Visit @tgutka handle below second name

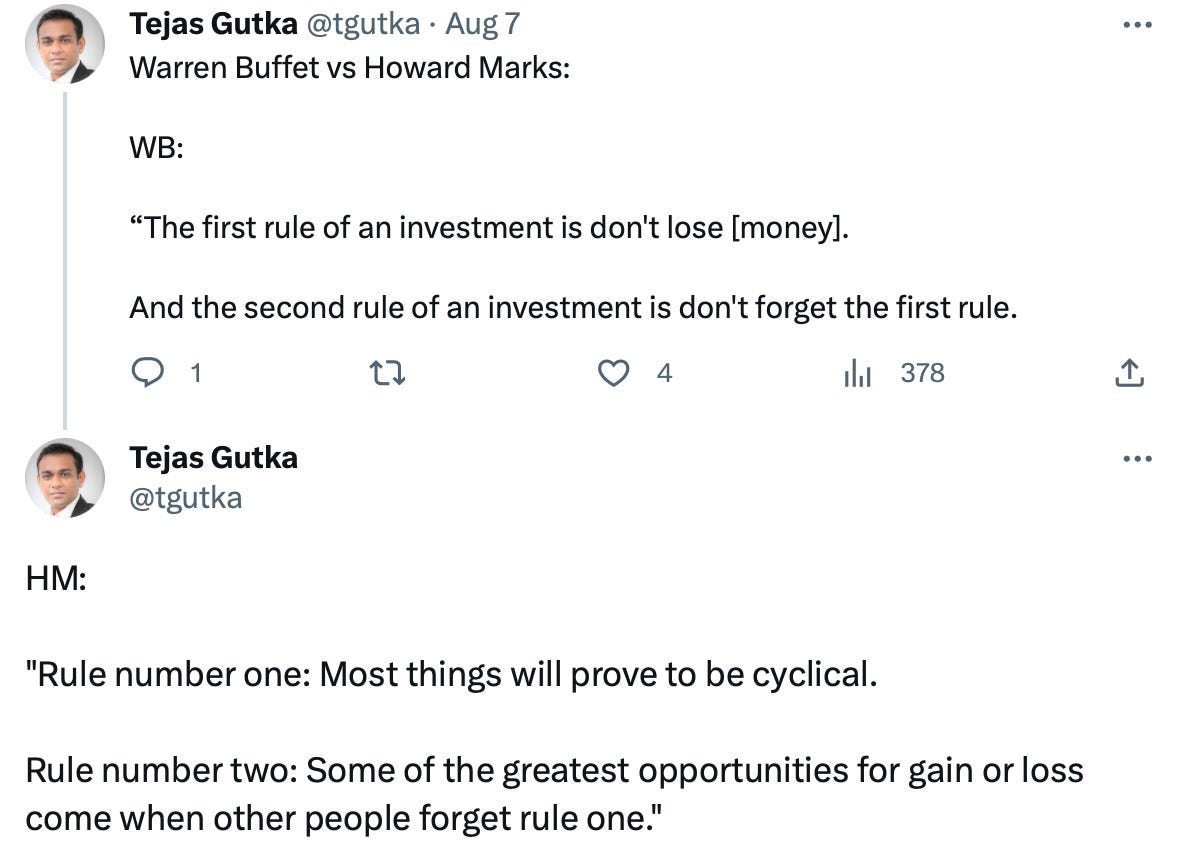point(186,498)
